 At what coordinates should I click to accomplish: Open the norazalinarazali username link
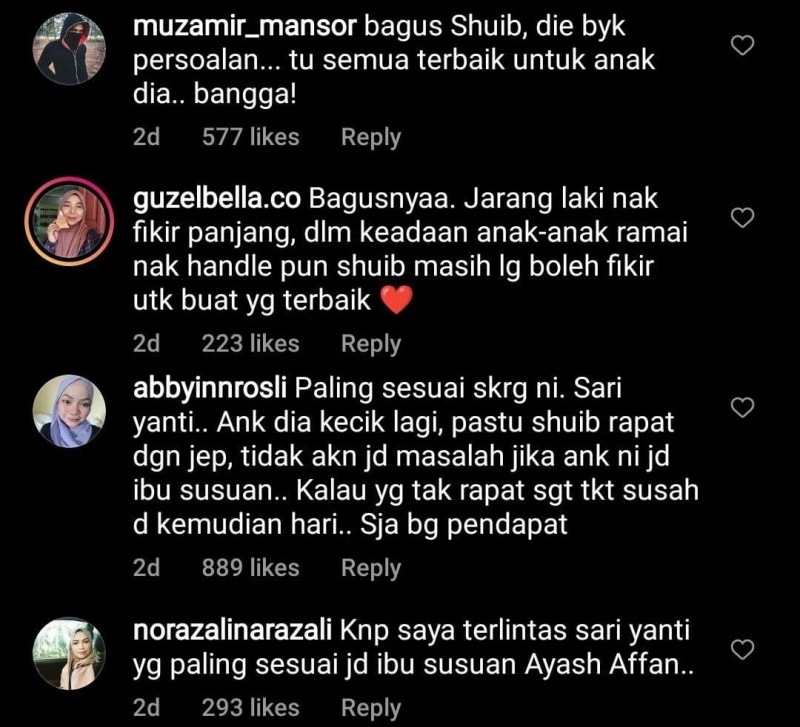point(233,631)
